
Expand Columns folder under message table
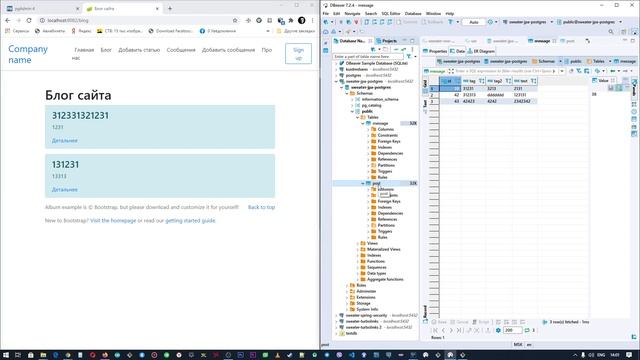pos(368,129)
